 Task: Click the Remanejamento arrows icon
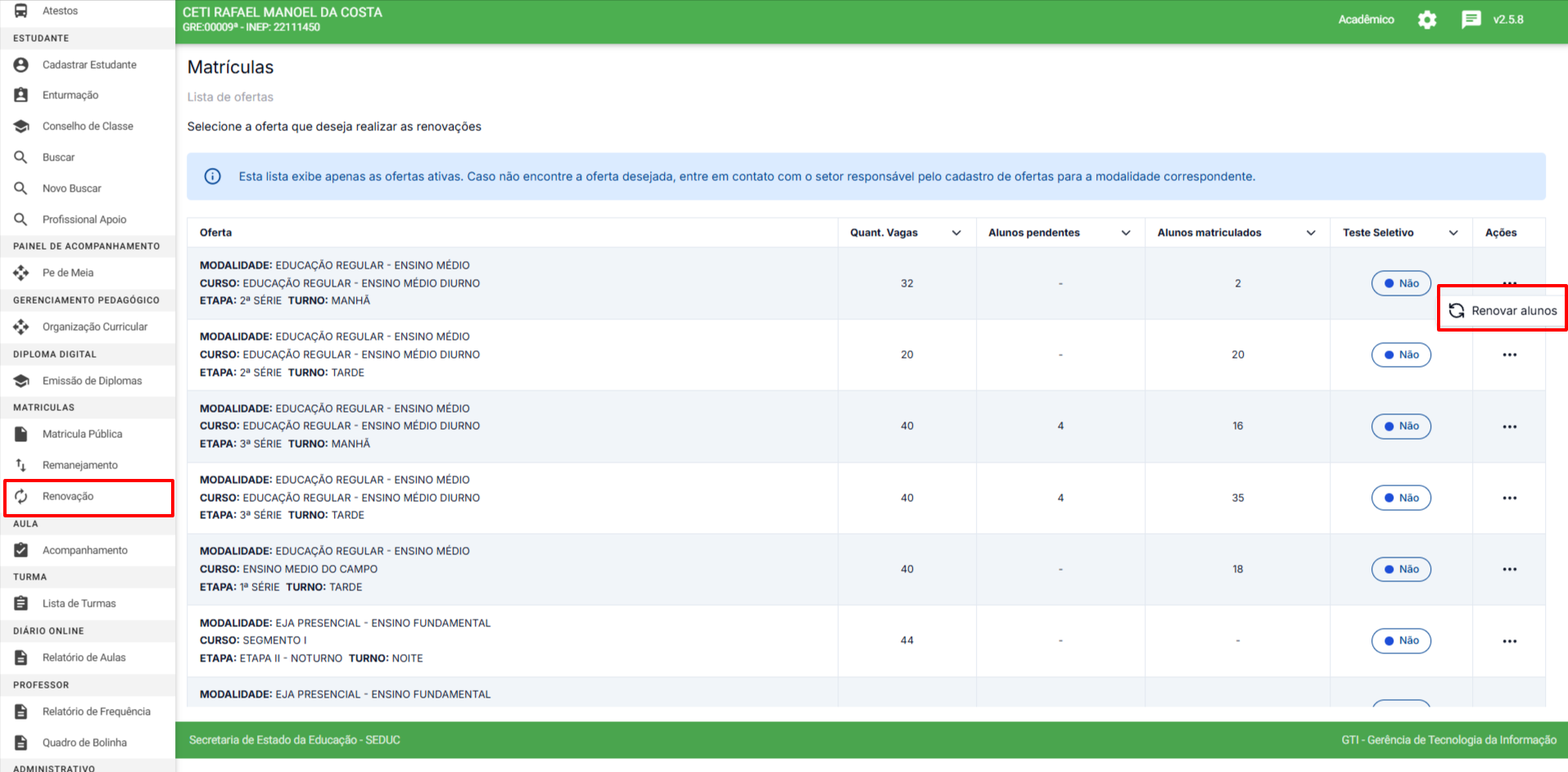(x=21, y=465)
